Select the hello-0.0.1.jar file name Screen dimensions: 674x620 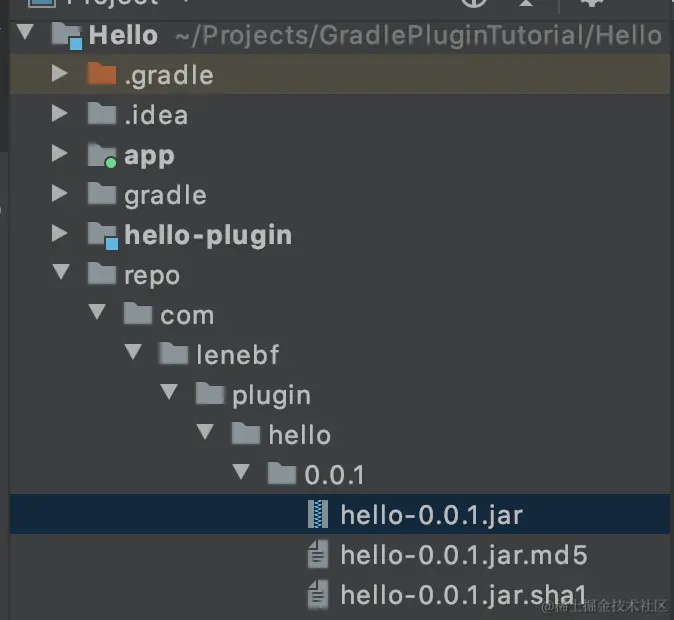432,515
